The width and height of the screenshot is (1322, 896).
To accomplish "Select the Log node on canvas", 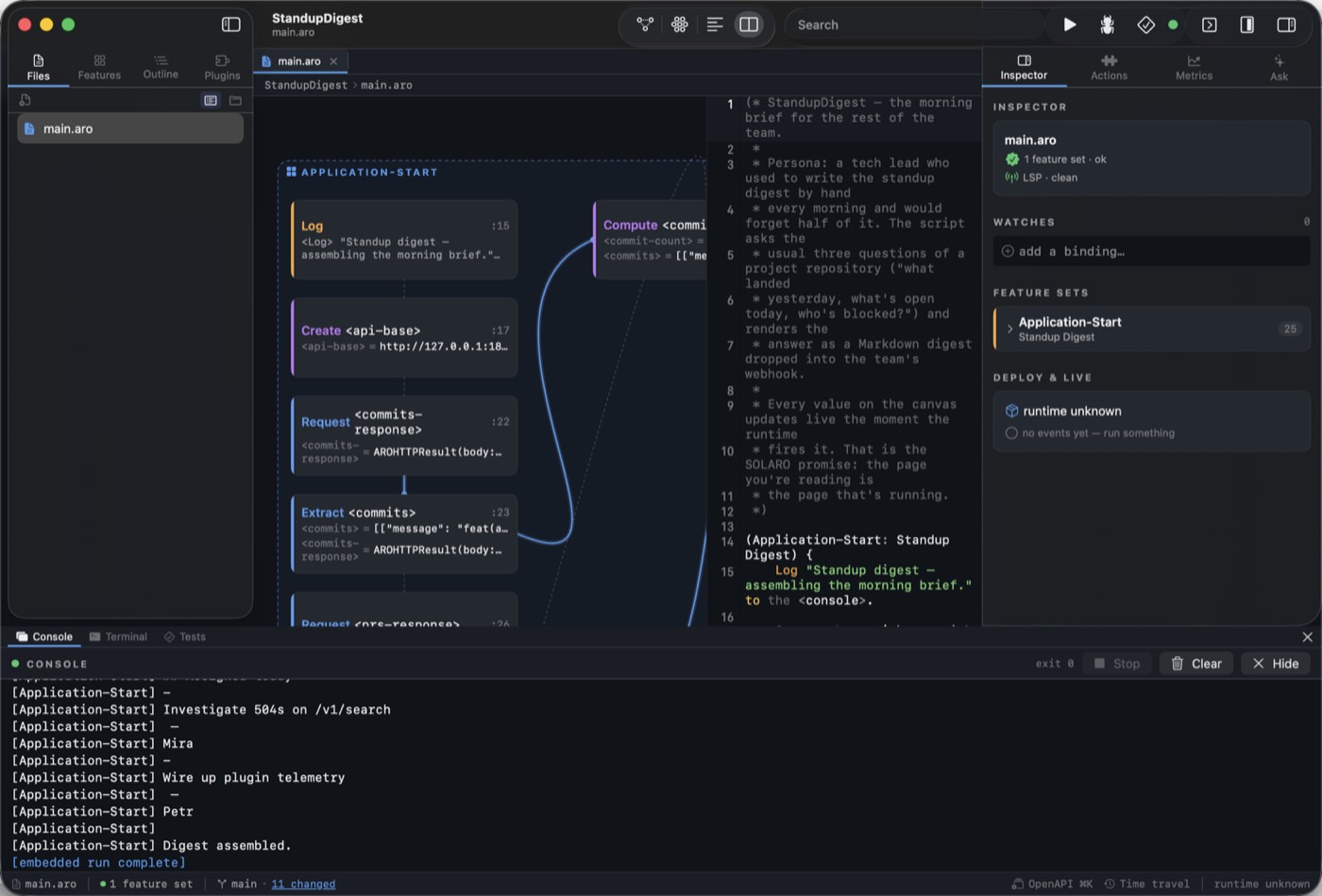I will [404, 240].
